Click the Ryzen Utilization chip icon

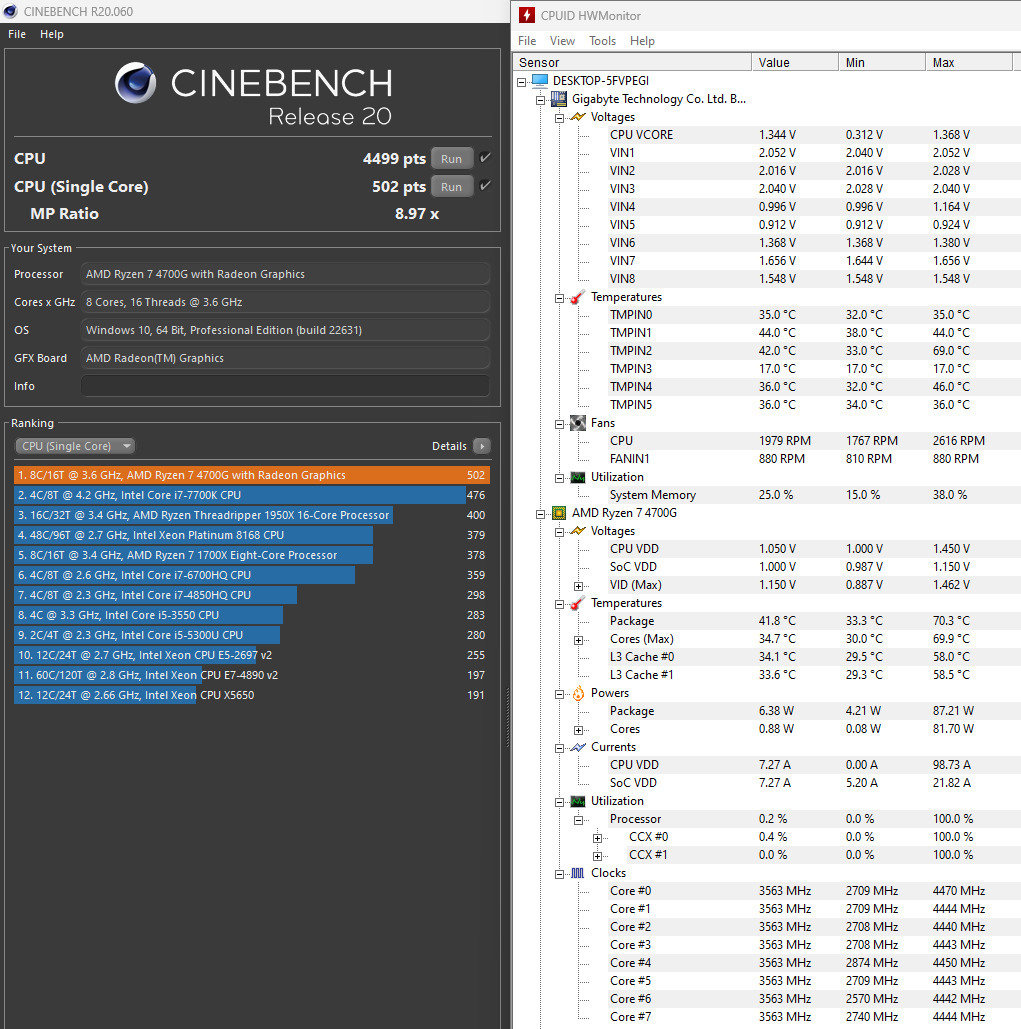[x=578, y=801]
